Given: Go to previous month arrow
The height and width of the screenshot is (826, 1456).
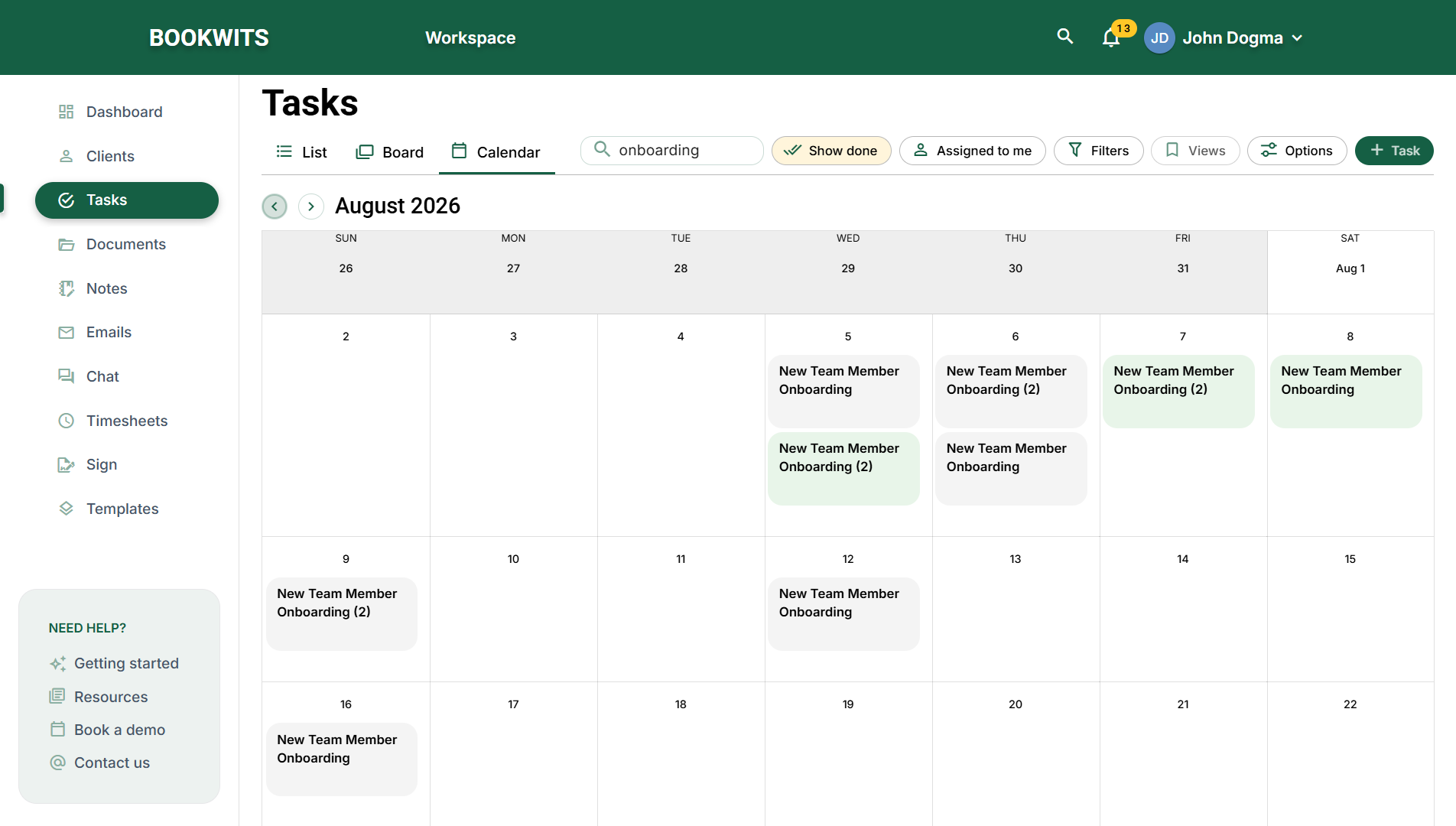Looking at the screenshot, I should tap(275, 206).
